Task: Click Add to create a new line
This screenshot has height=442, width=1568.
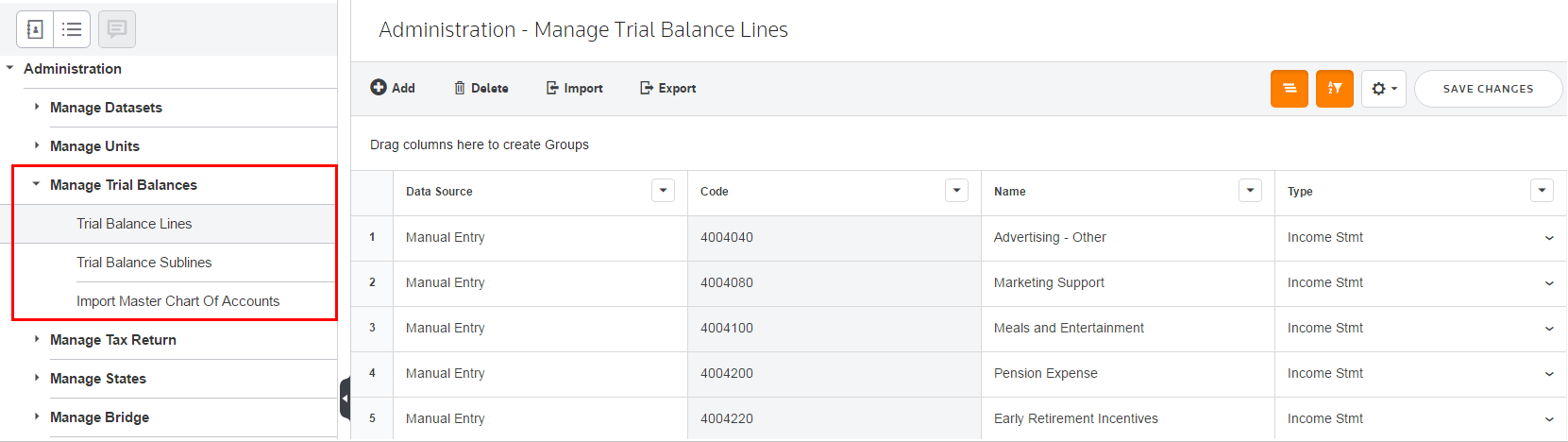Action: pos(393,88)
